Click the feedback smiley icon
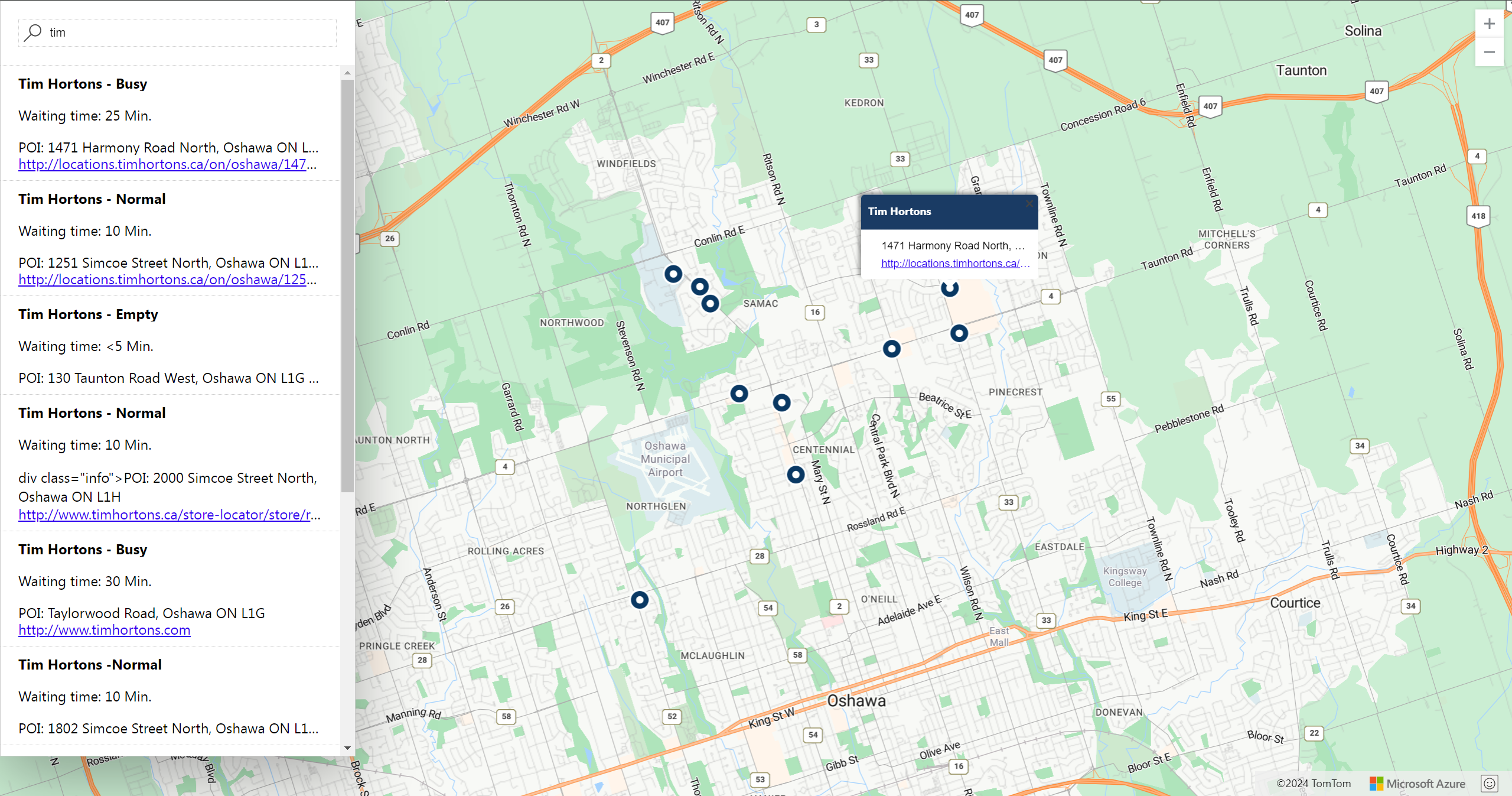 1489,784
